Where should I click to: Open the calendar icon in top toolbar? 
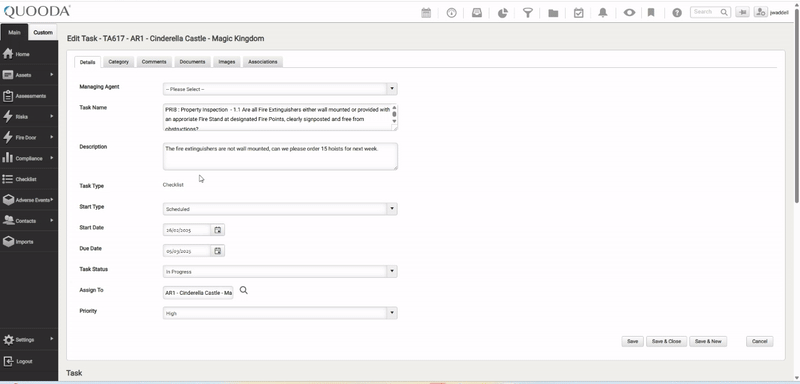coord(426,13)
